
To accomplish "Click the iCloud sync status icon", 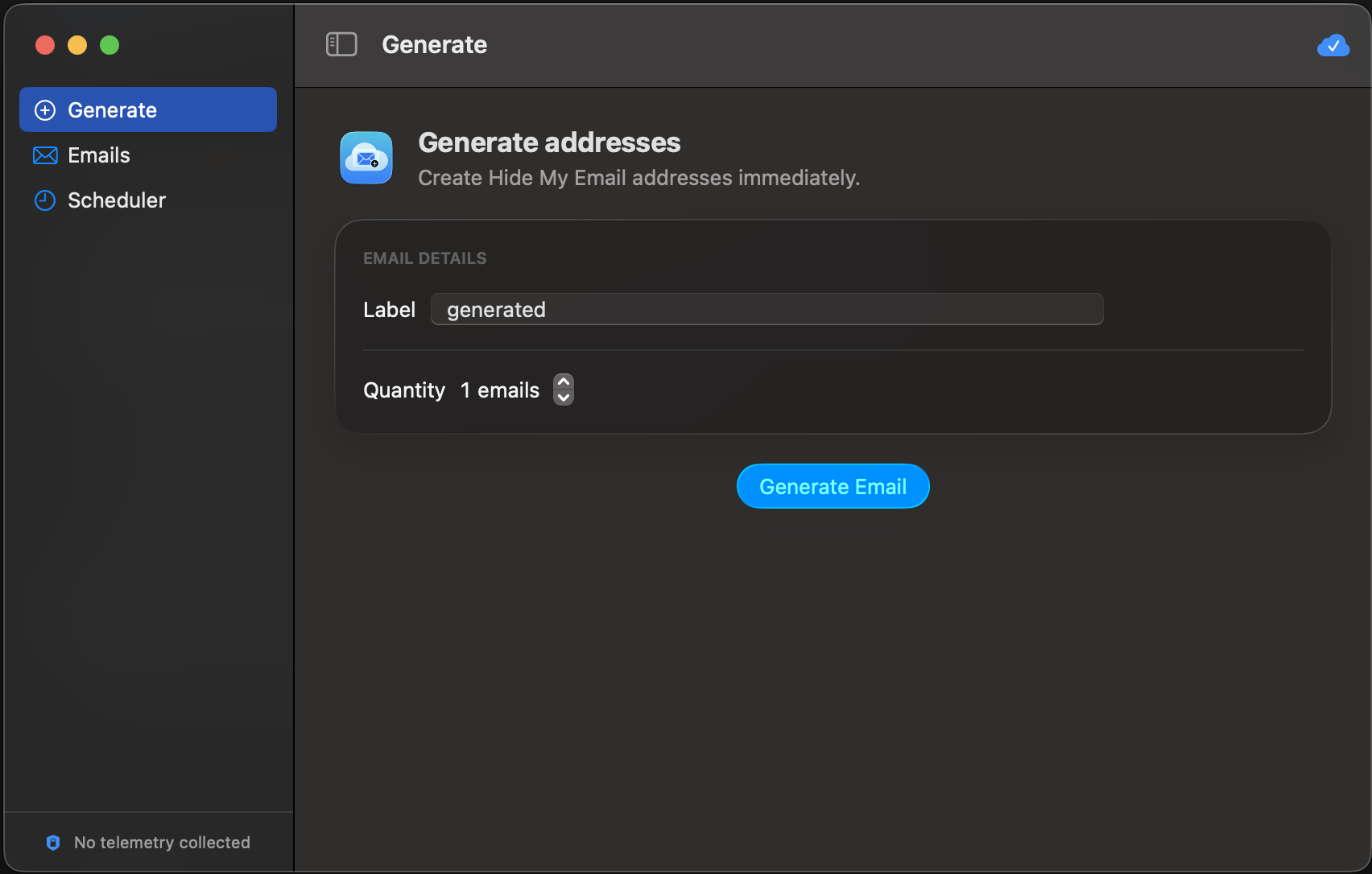I will click(x=1333, y=45).
